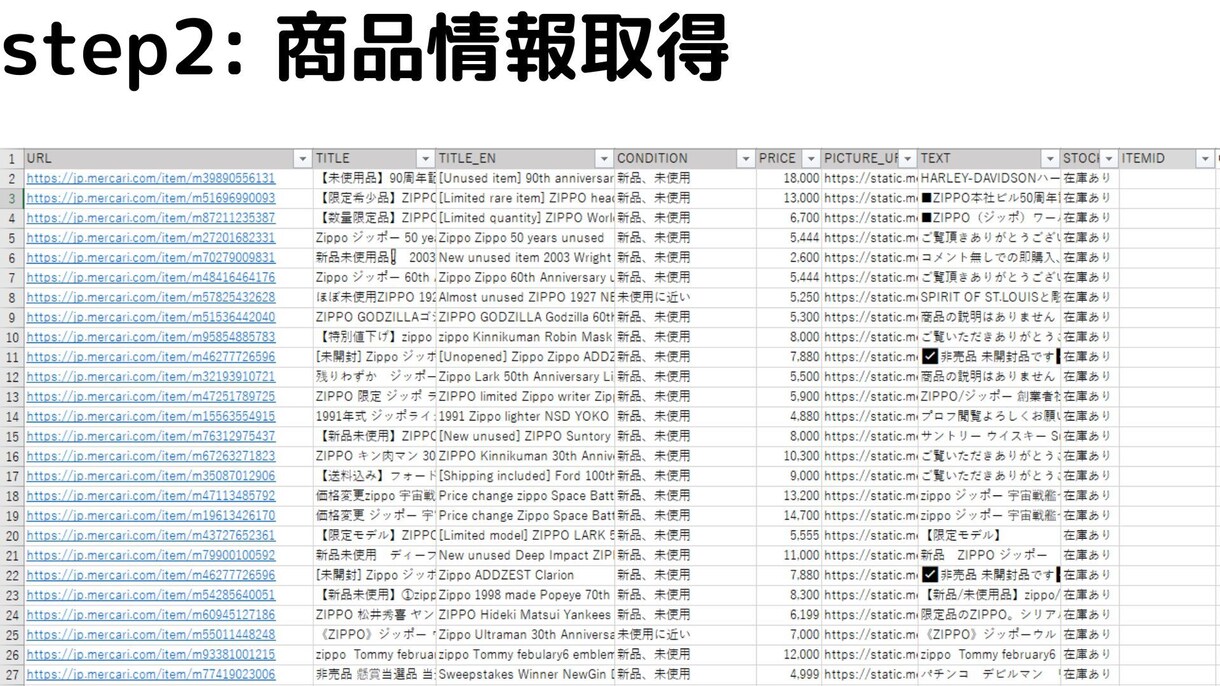Select the price cell 5,555
This screenshot has width=1220, height=686.
point(789,535)
